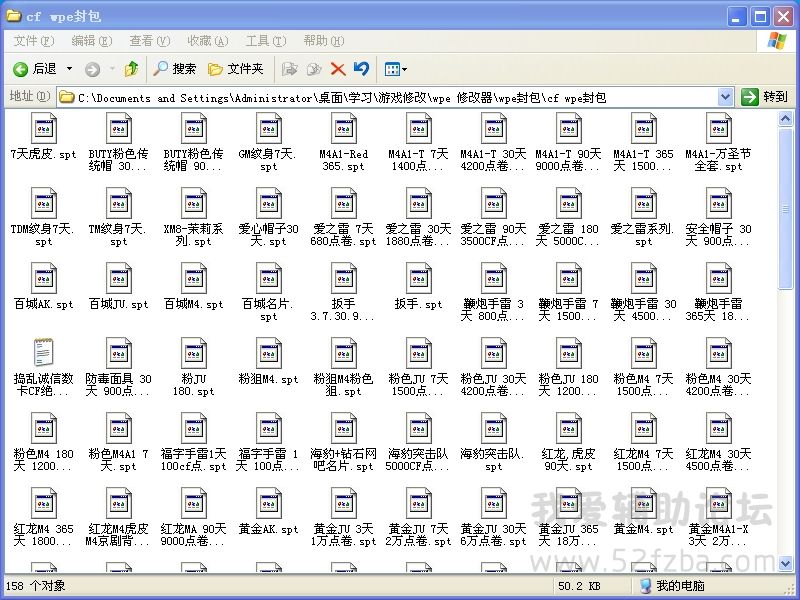Click the vertical scrollbar thumb
Viewport: 800px width, 600px height.
click(x=785, y=209)
